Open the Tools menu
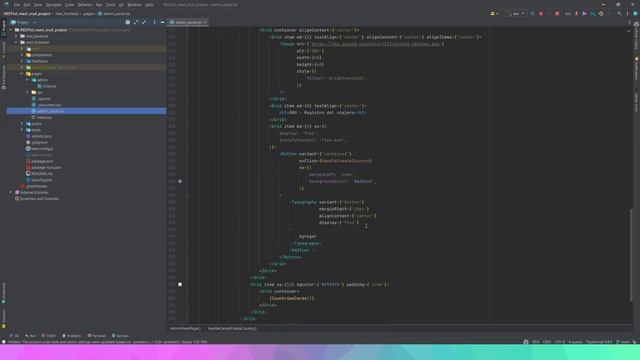The width and height of the screenshot is (640, 360). point(111,4)
